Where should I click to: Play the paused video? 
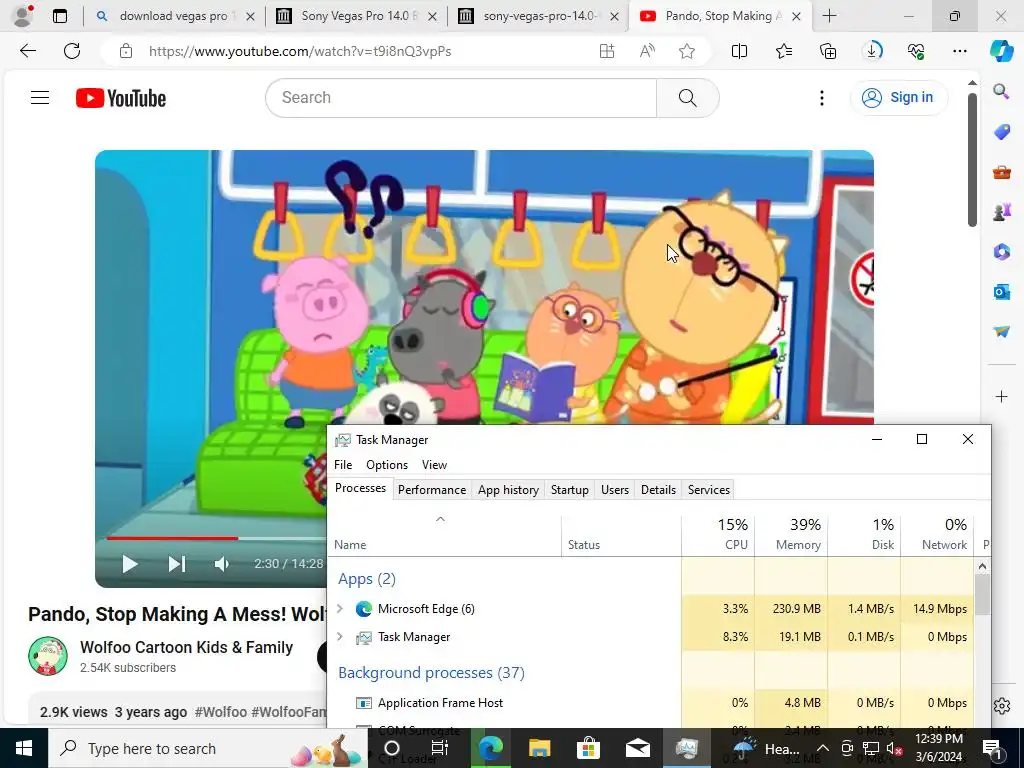(x=129, y=564)
